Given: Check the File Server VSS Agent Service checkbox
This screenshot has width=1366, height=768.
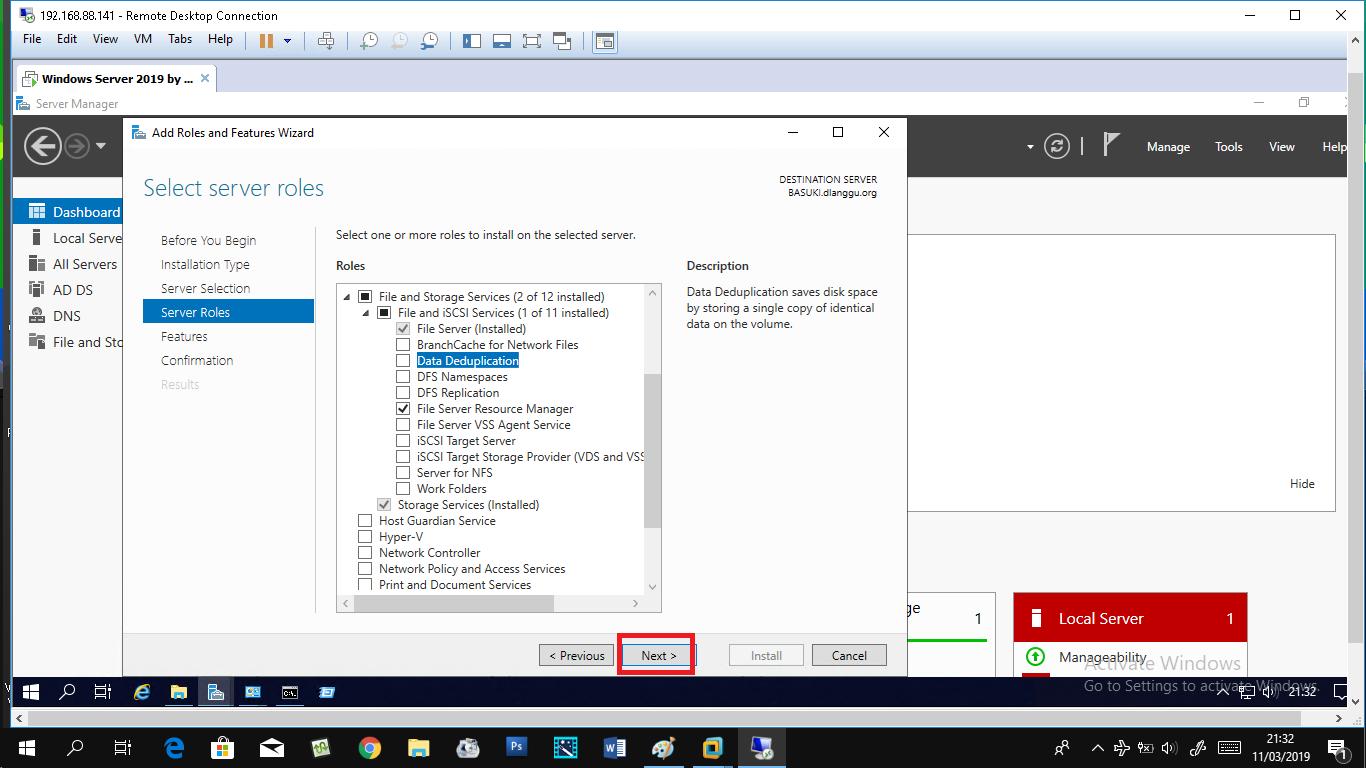Looking at the screenshot, I should point(403,425).
